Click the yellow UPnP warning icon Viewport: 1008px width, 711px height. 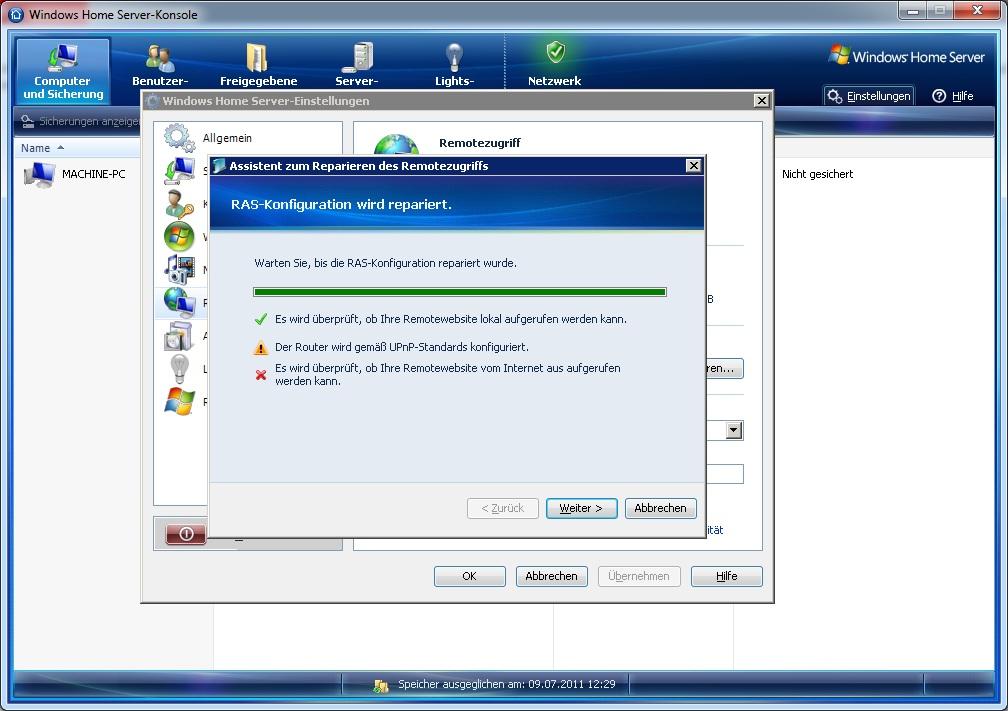tap(260, 348)
